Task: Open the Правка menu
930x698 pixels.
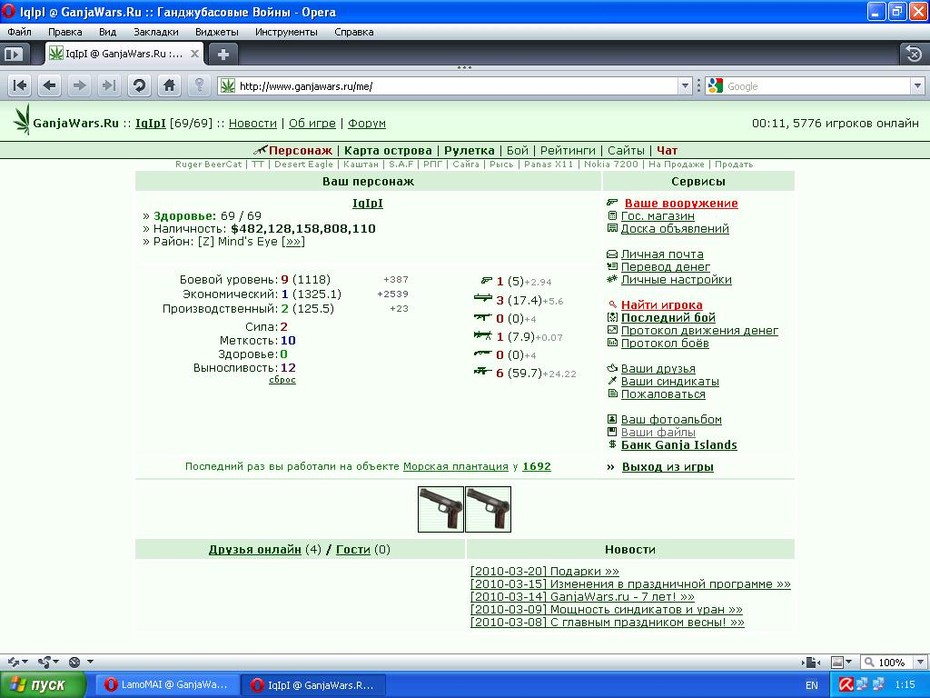Action: (65, 32)
